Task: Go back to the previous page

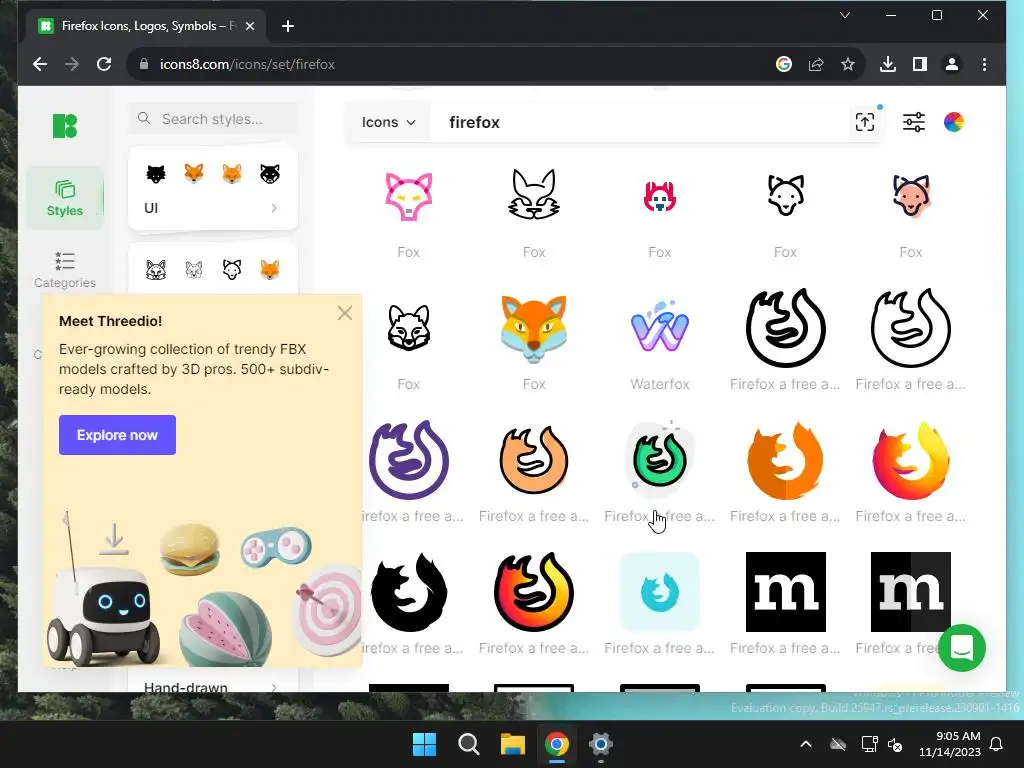Action: pyautogui.click(x=40, y=64)
